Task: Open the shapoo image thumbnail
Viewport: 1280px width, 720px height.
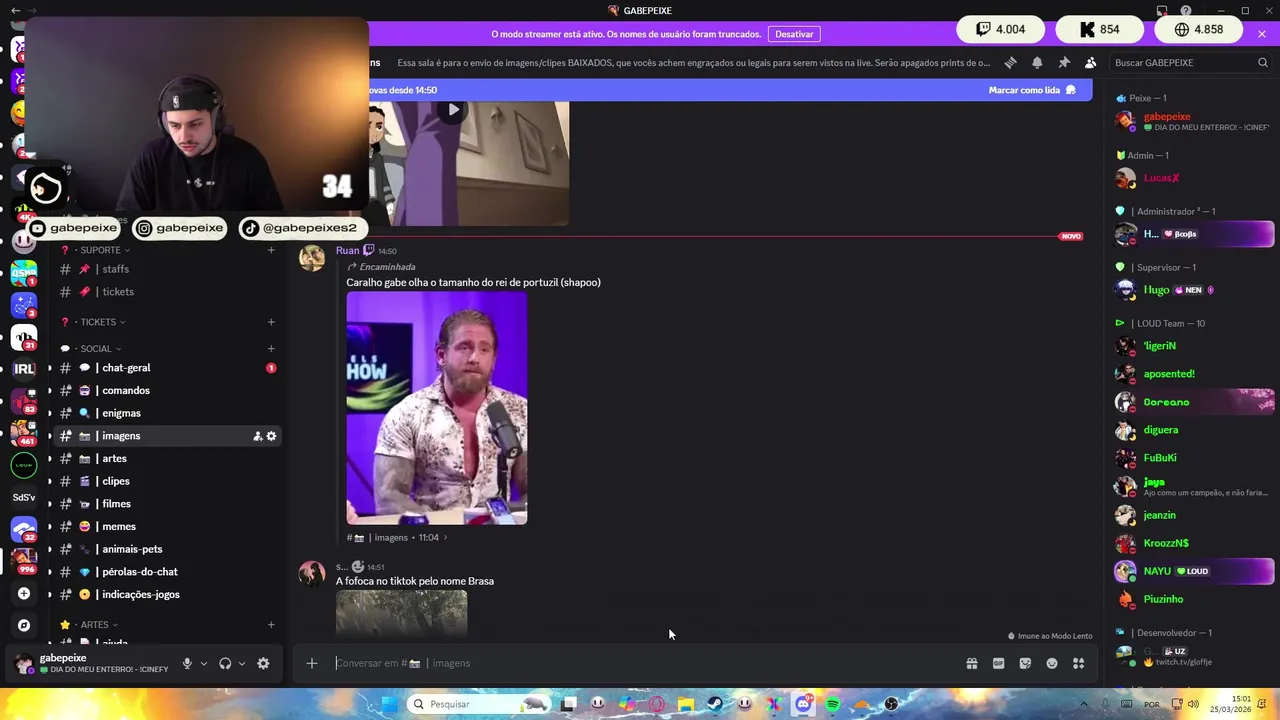Action: pyautogui.click(x=436, y=408)
